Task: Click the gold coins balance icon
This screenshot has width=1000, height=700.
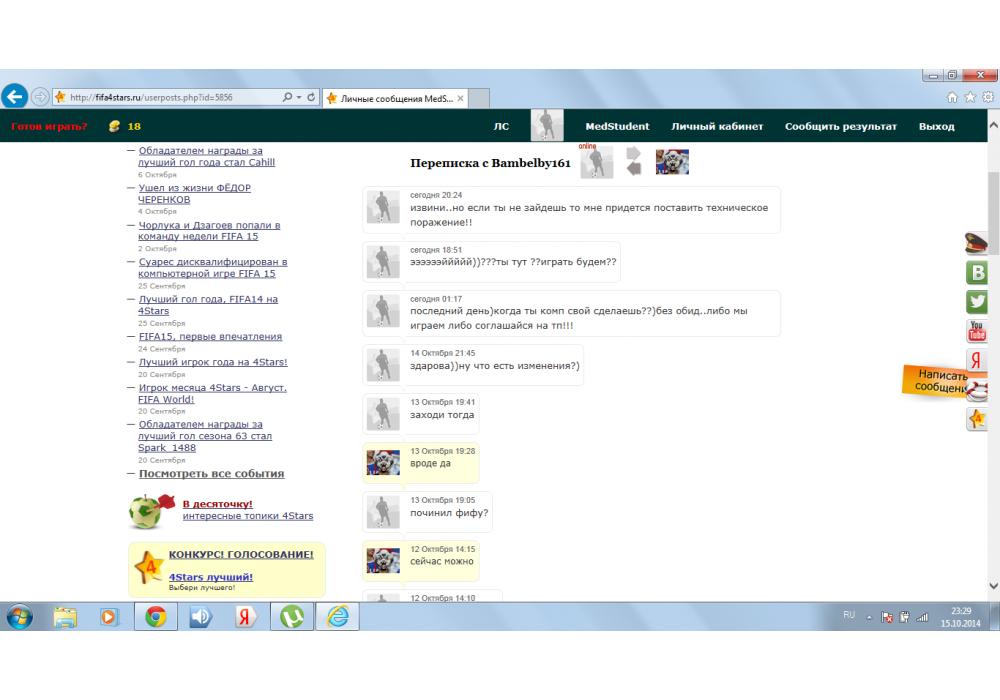Action: pos(114,127)
